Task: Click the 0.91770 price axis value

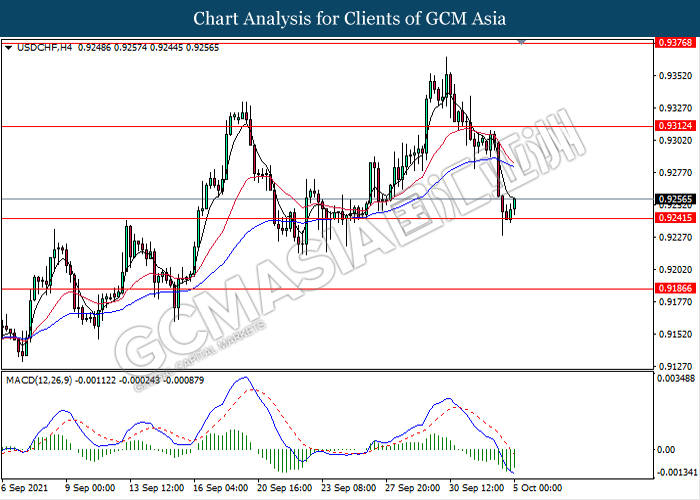Action: pos(675,302)
